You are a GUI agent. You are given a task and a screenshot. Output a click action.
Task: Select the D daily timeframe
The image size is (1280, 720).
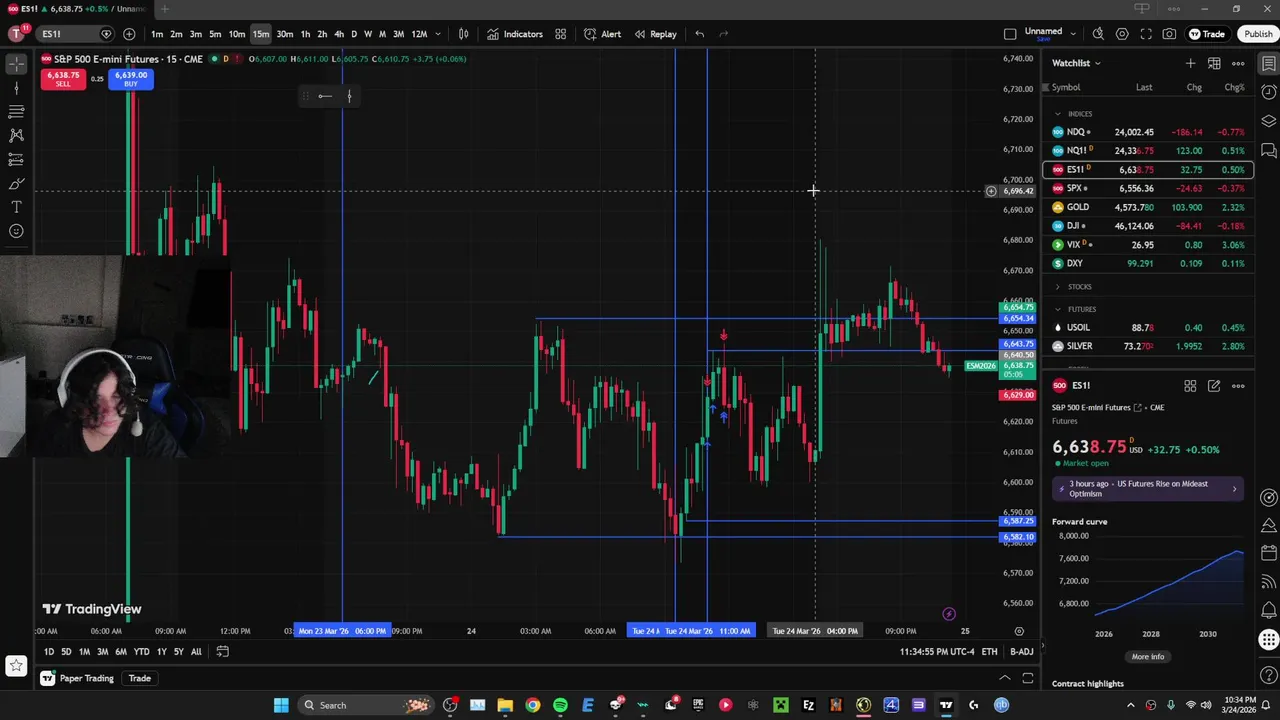coord(353,34)
